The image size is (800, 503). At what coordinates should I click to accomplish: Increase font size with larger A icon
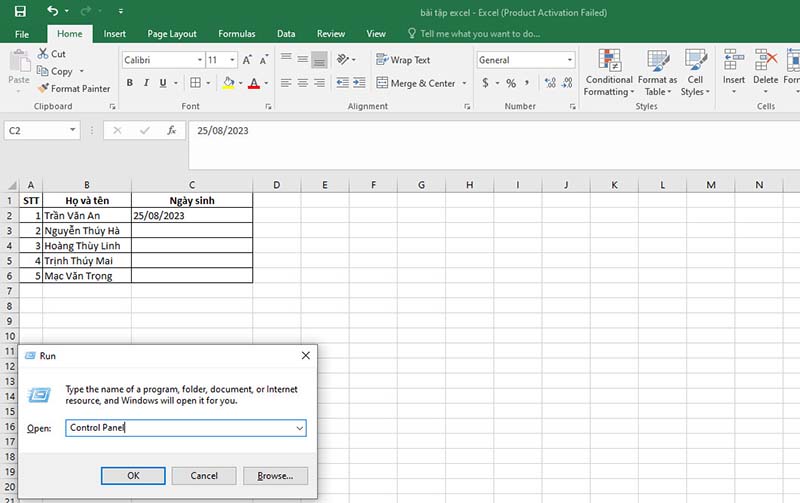(x=247, y=60)
